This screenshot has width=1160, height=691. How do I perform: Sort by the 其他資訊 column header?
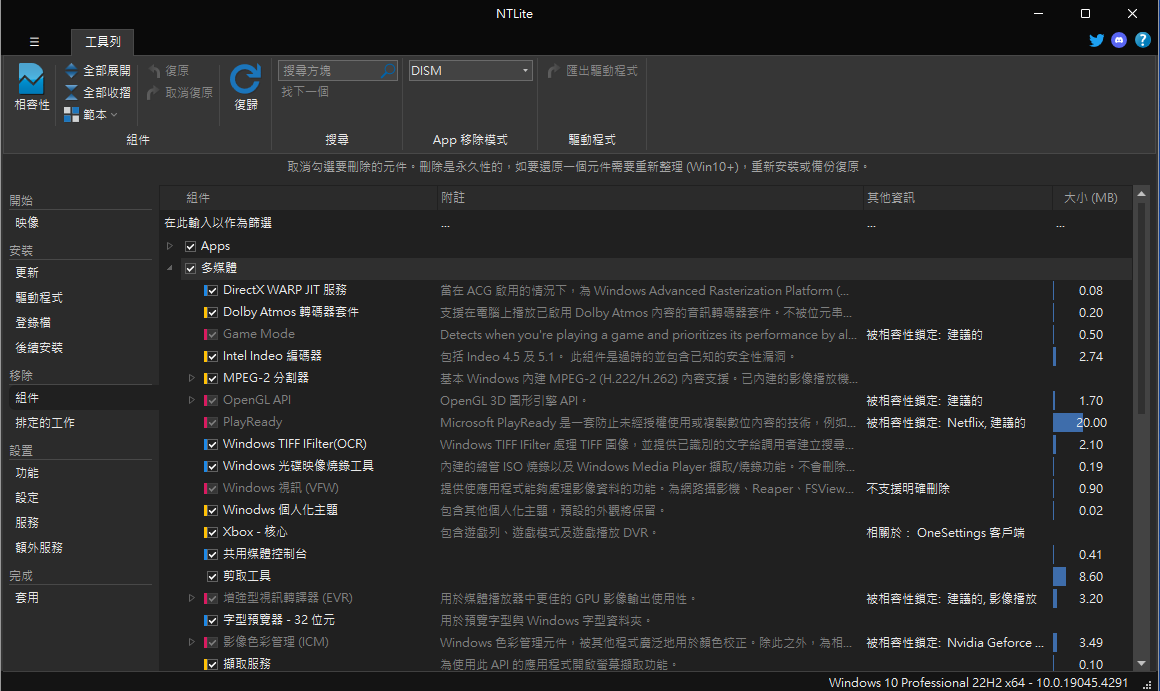pos(959,198)
